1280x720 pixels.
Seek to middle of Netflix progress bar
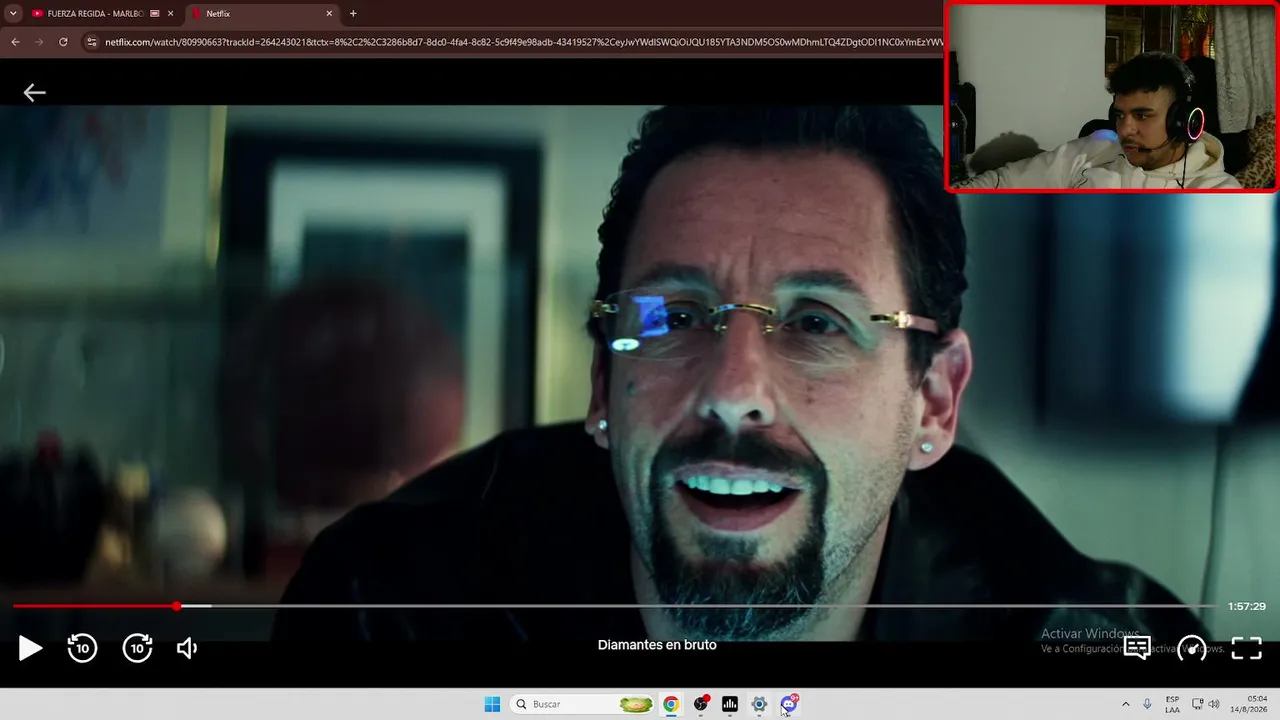pyautogui.click(x=615, y=606)
